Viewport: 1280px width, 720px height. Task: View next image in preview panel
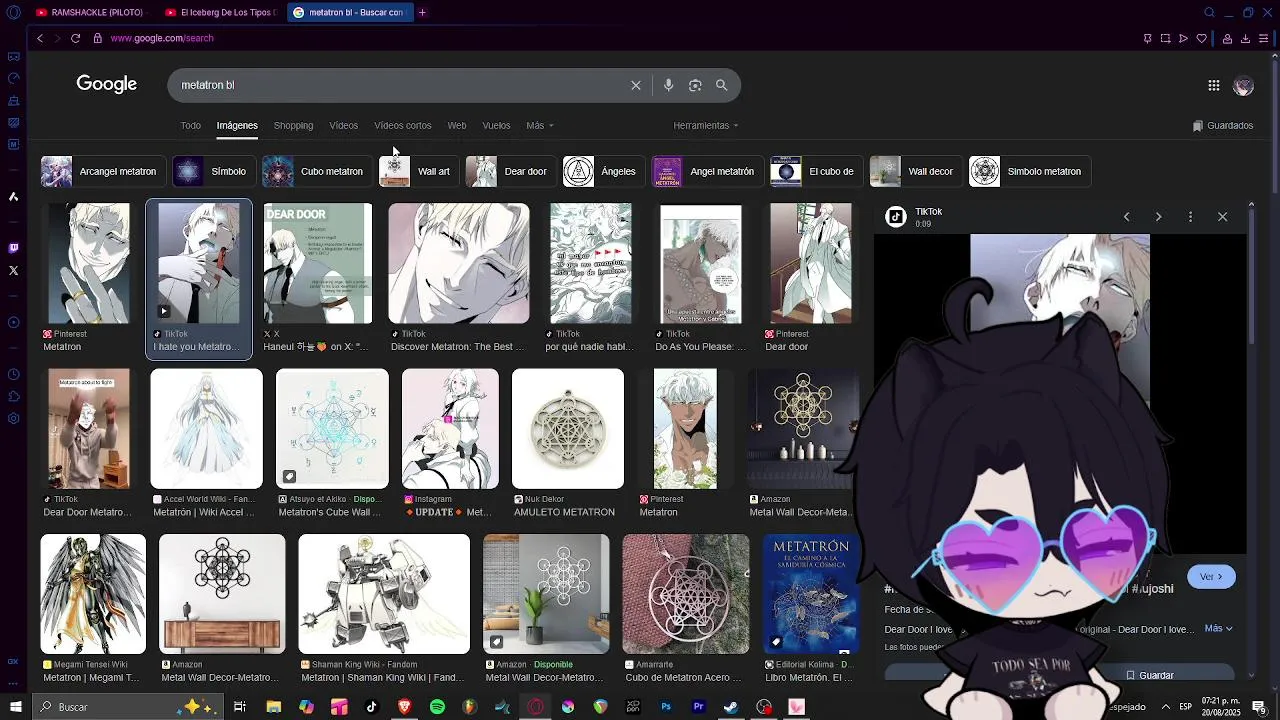pos(1158,217)
